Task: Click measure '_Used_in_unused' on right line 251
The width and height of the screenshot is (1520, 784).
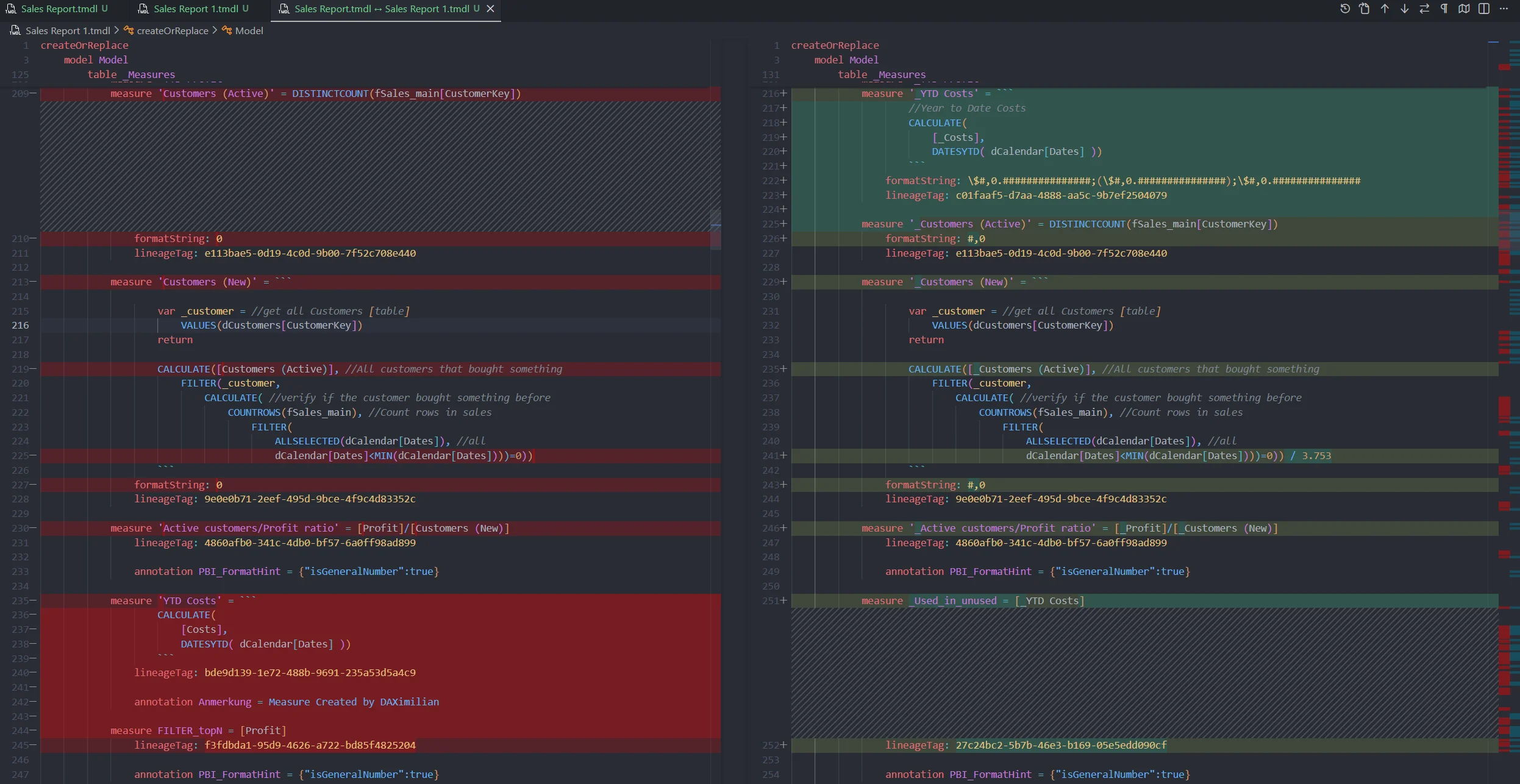Action: tap(952, 600)
